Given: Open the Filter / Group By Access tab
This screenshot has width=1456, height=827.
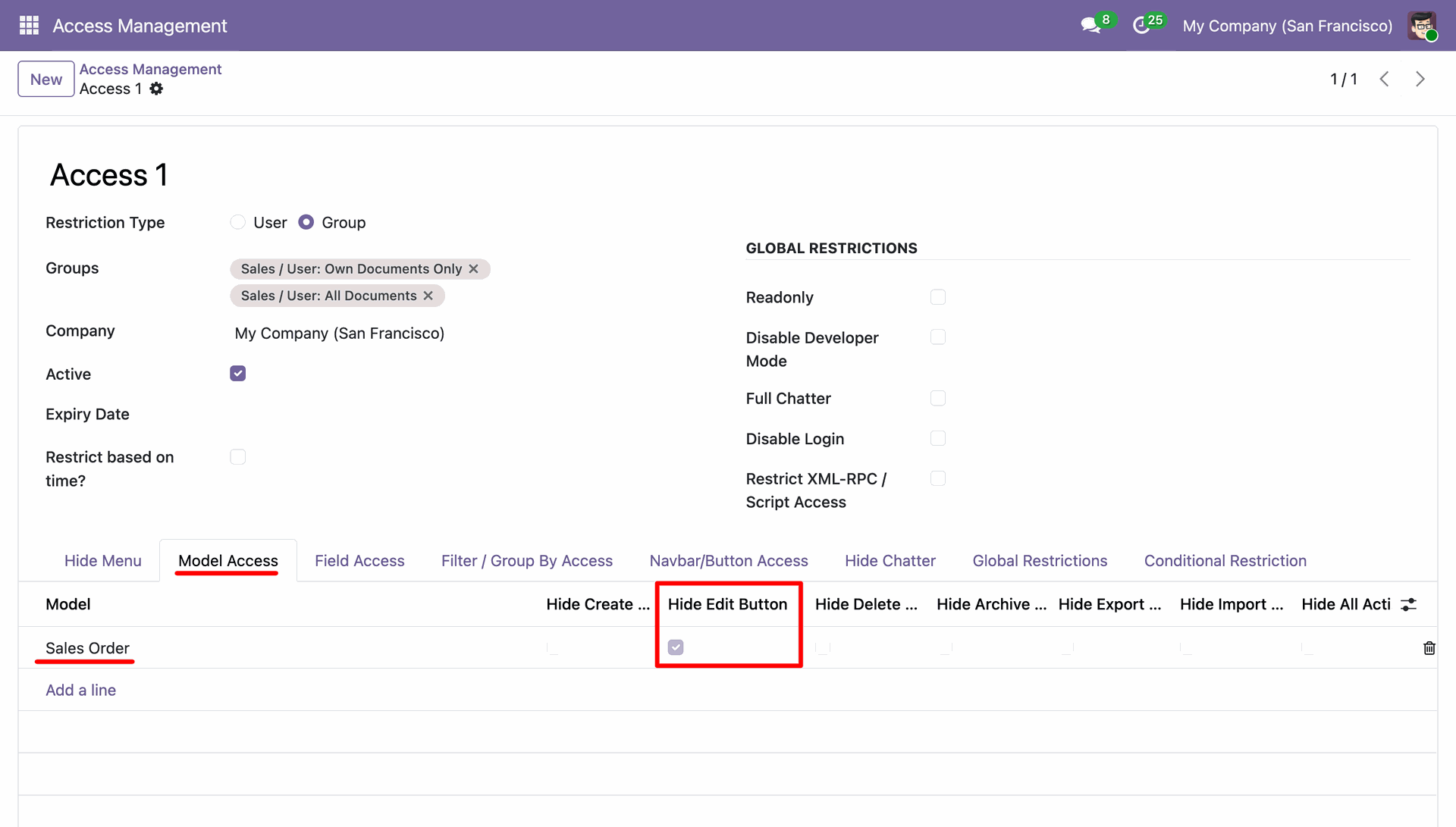Looking at the screenshot, I should click(527, 561).
